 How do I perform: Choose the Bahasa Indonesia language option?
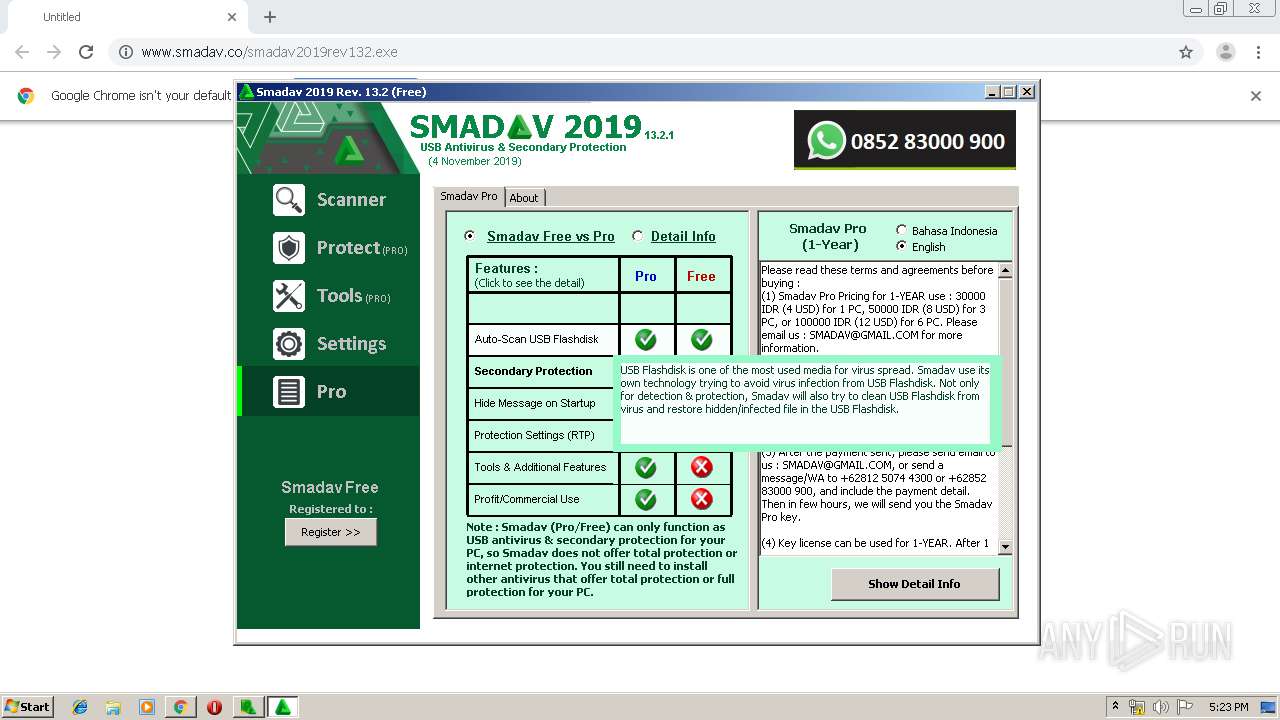(x=902, y=230)
